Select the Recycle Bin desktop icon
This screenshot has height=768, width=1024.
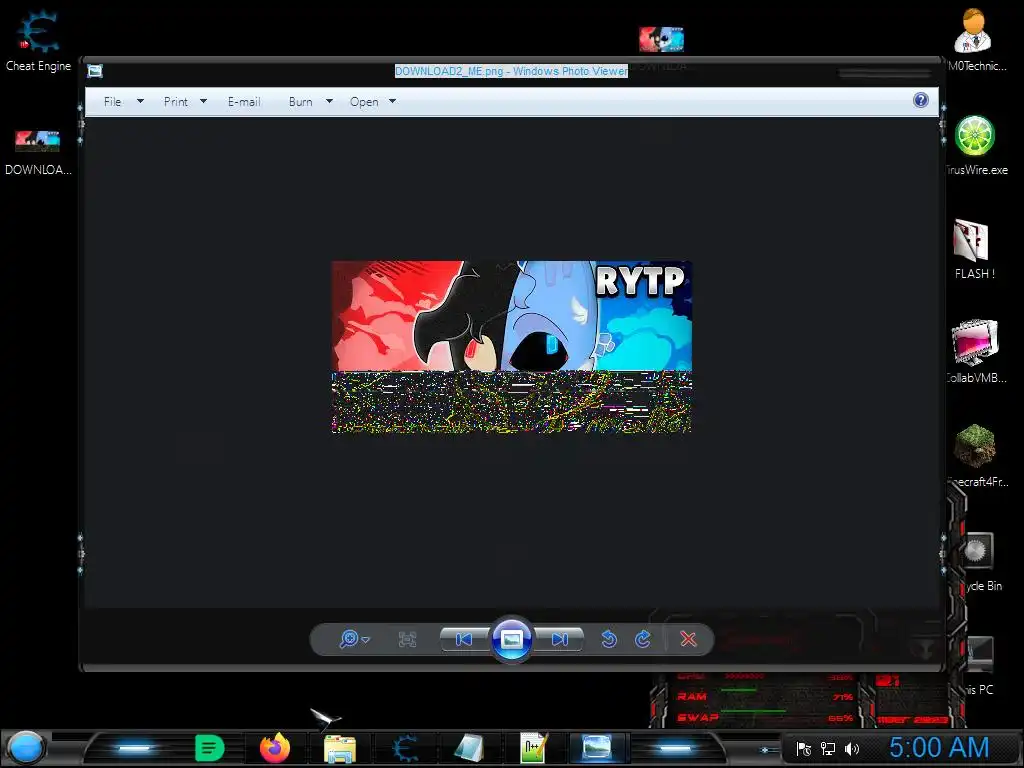tap(980, 562)
